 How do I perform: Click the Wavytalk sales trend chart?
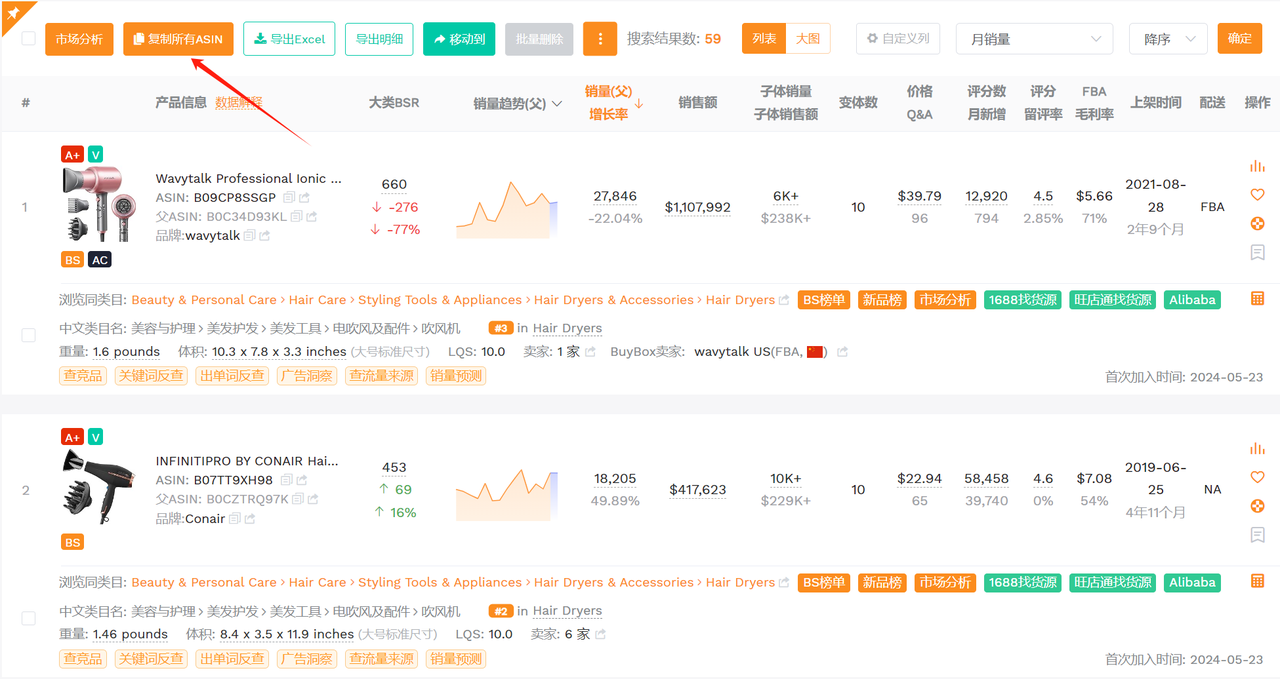click(x=507, y=208)
